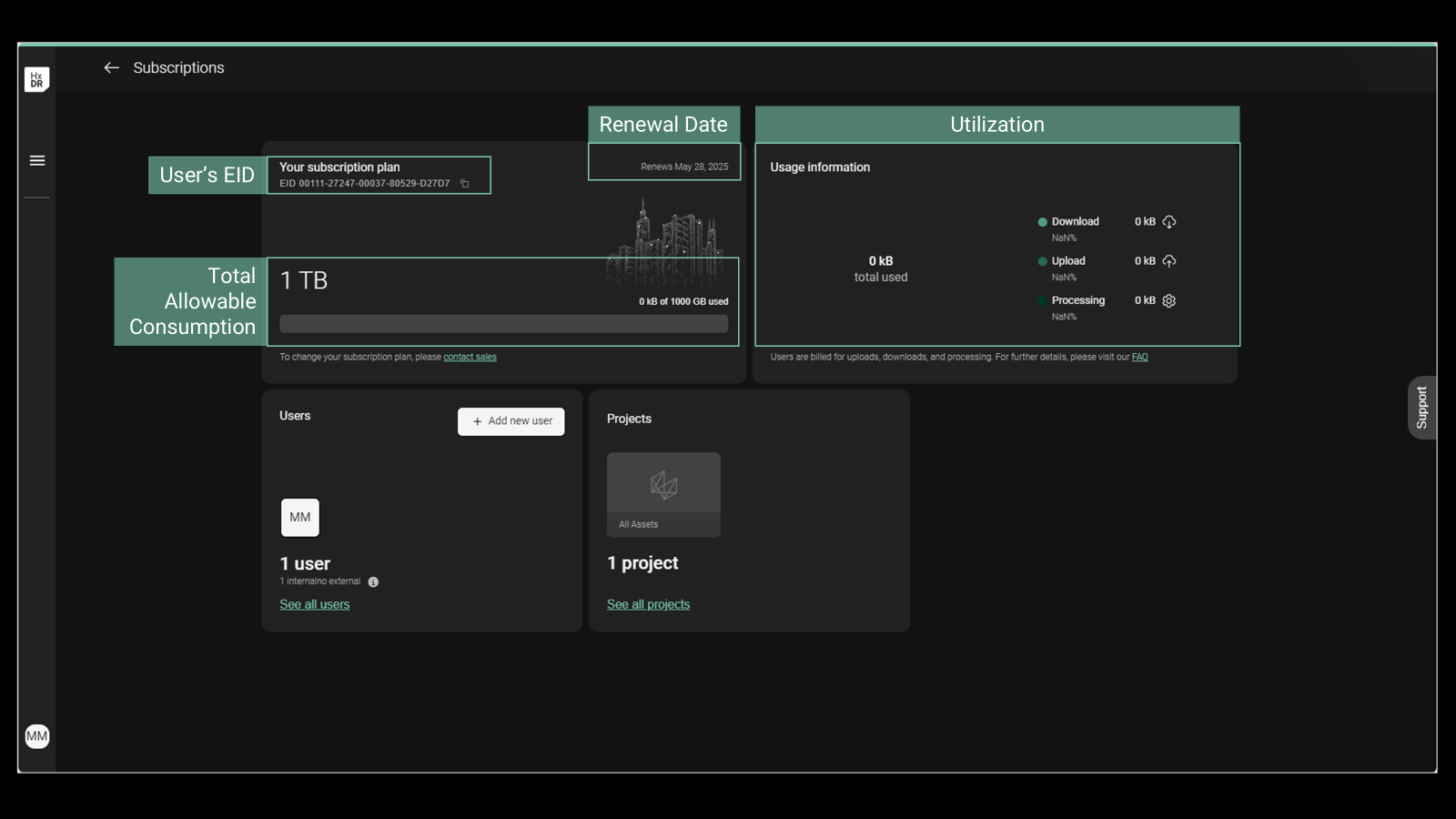Select the MM user tile

(300, 518)
